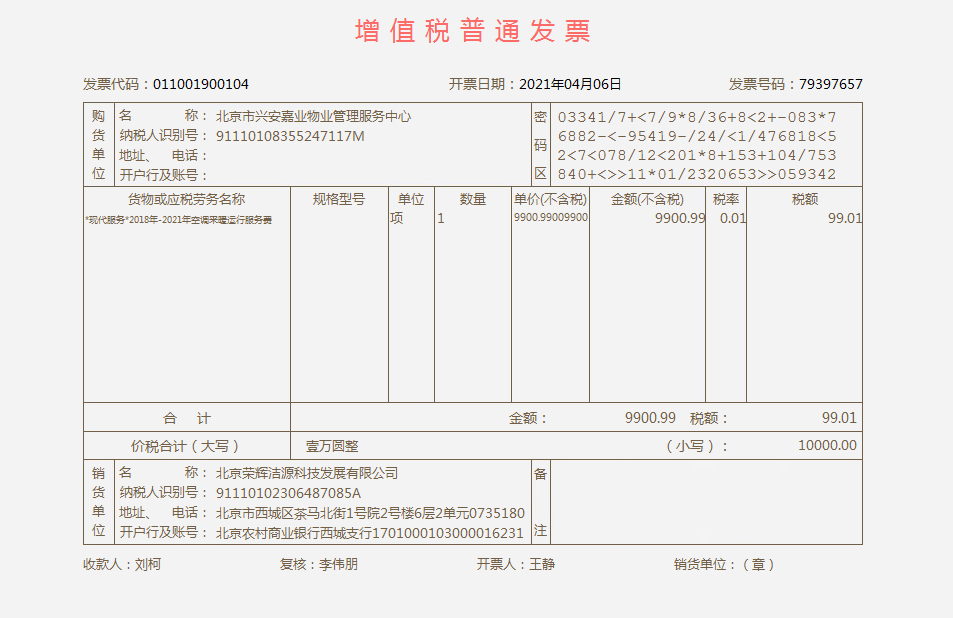Click the unit value 项

397,218
